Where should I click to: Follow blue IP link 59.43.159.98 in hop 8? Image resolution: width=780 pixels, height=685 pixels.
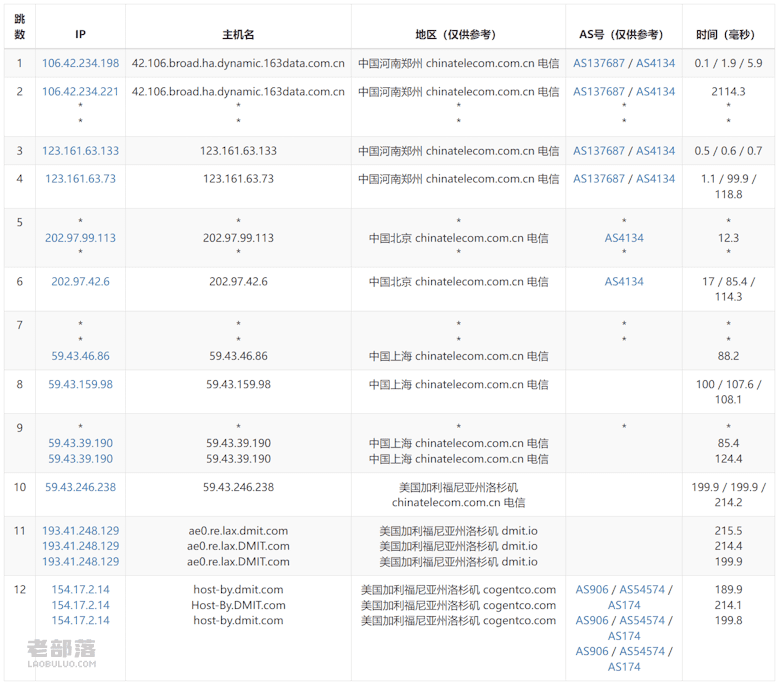coord(80,385)
